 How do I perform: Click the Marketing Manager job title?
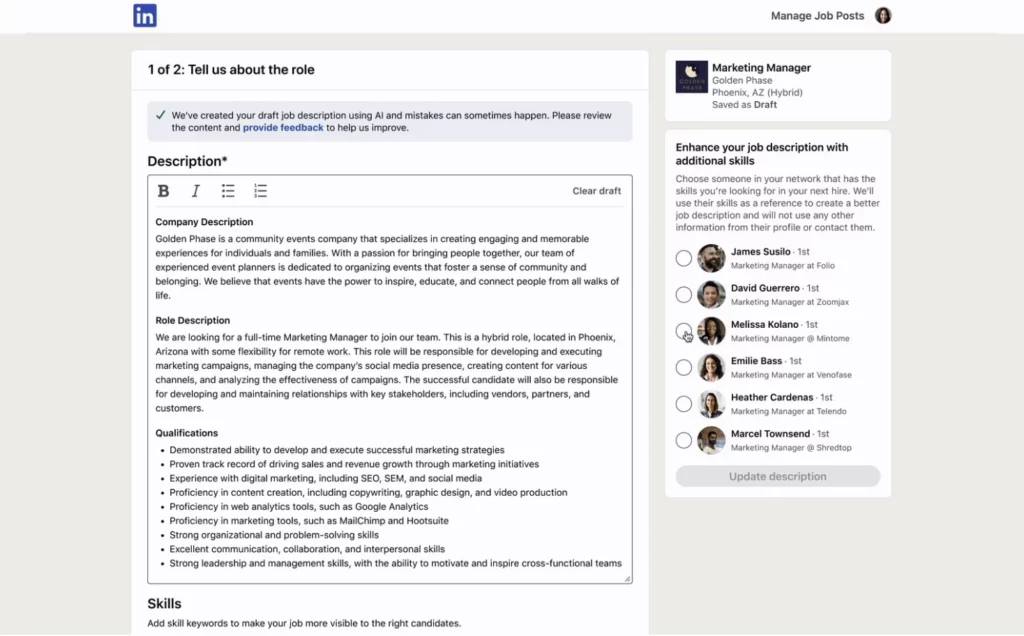point(761,67)
